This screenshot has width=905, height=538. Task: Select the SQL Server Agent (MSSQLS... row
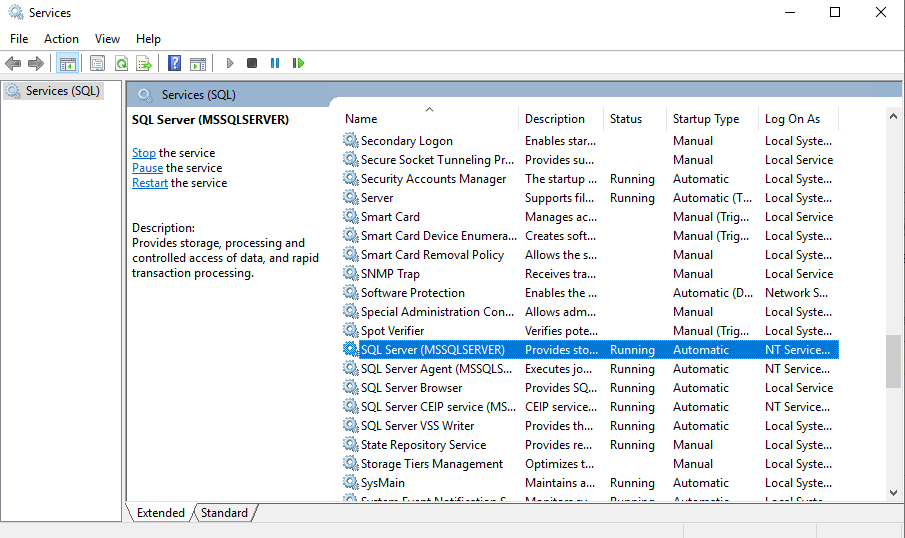(x=590, y=368)
